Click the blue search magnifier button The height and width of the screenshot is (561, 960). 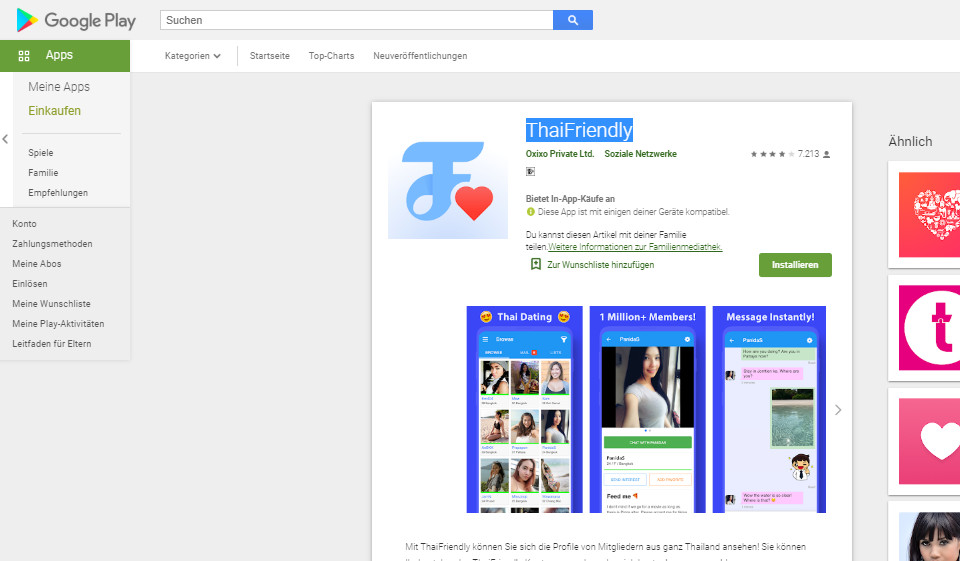(x=572, y=20)
